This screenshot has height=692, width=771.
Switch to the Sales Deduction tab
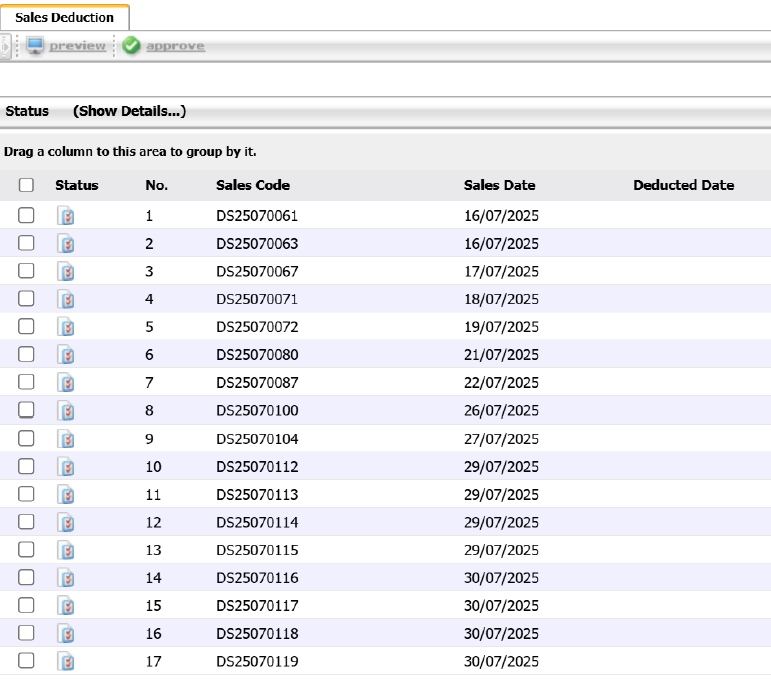[64, 17]
